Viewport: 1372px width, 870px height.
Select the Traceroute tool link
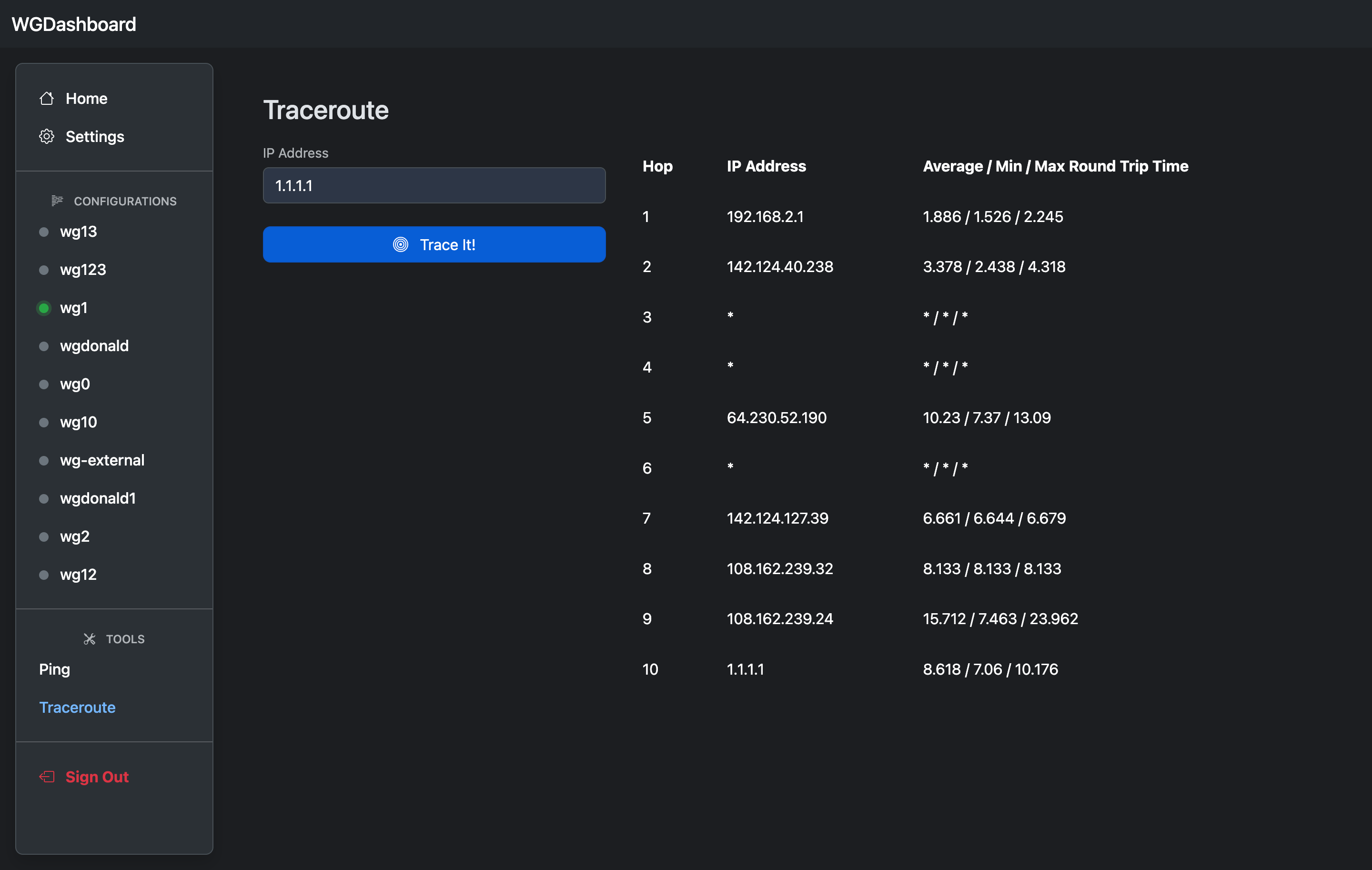[x=78, y=707]
